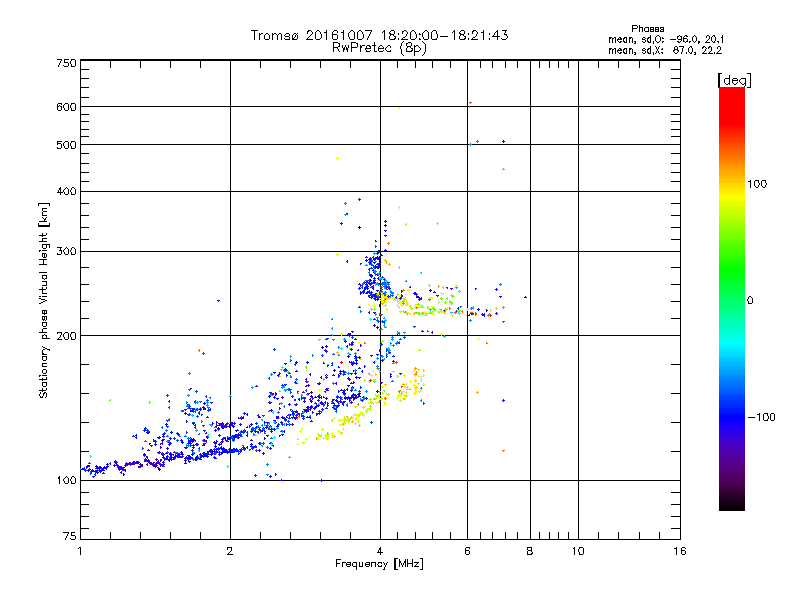This screenshot has height=600, width=800.
Task: Click the x-axis tick label '2'
Action: coord(230,551)
